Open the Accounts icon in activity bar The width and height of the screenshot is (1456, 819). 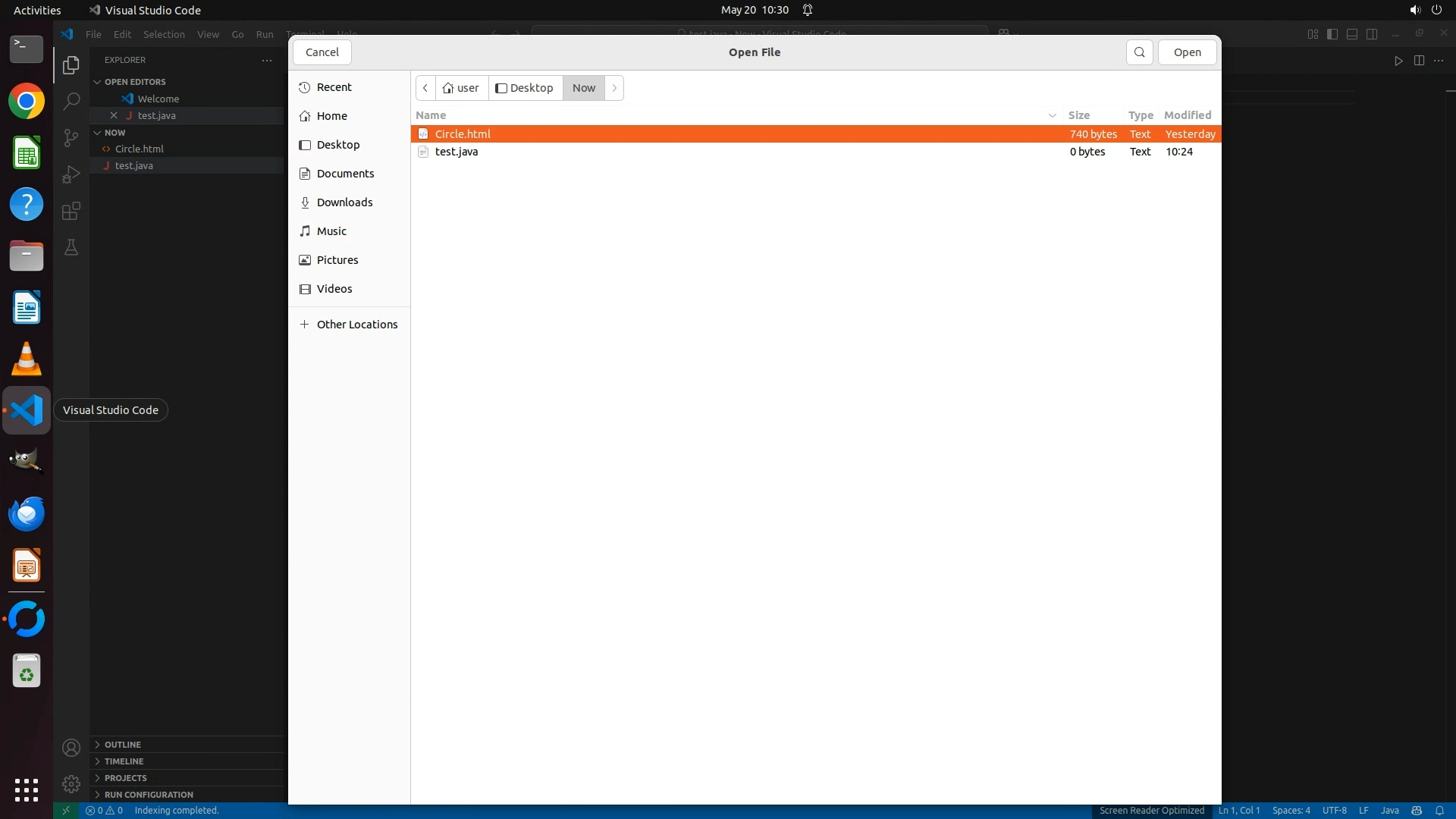(71, 748)
